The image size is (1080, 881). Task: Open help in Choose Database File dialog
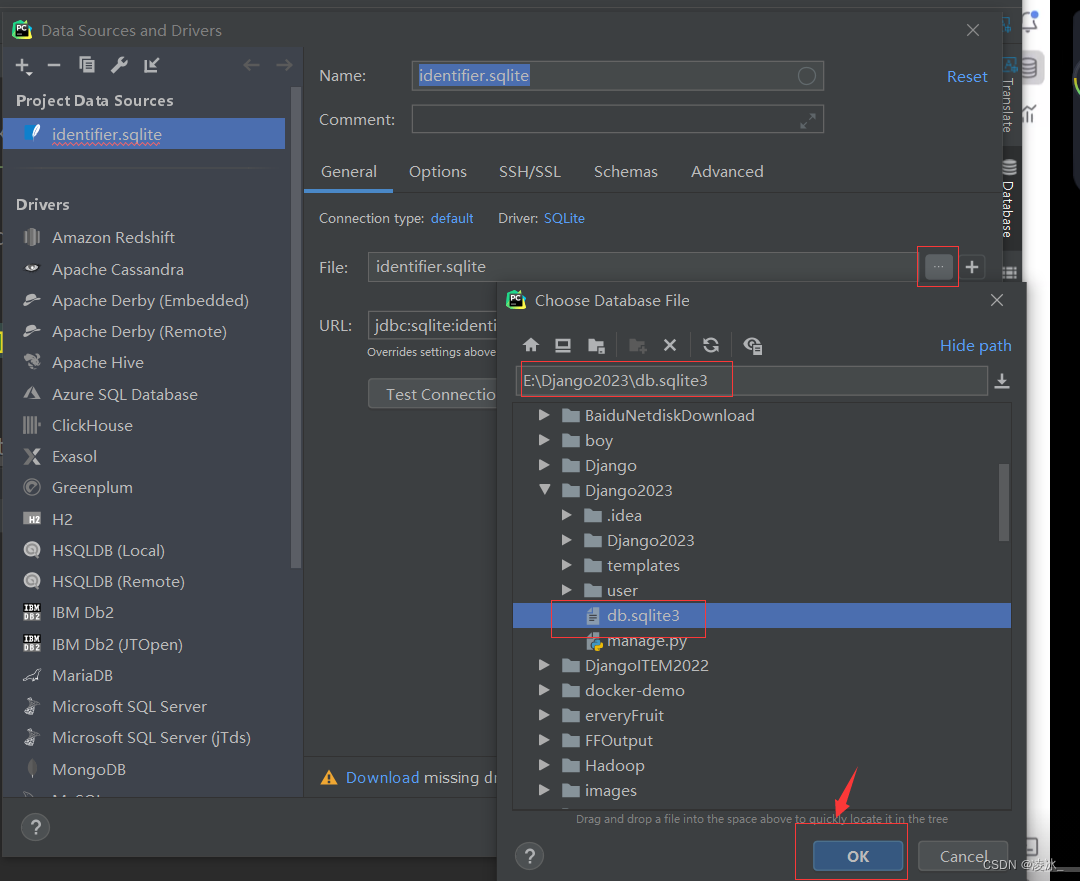[530, 856]
